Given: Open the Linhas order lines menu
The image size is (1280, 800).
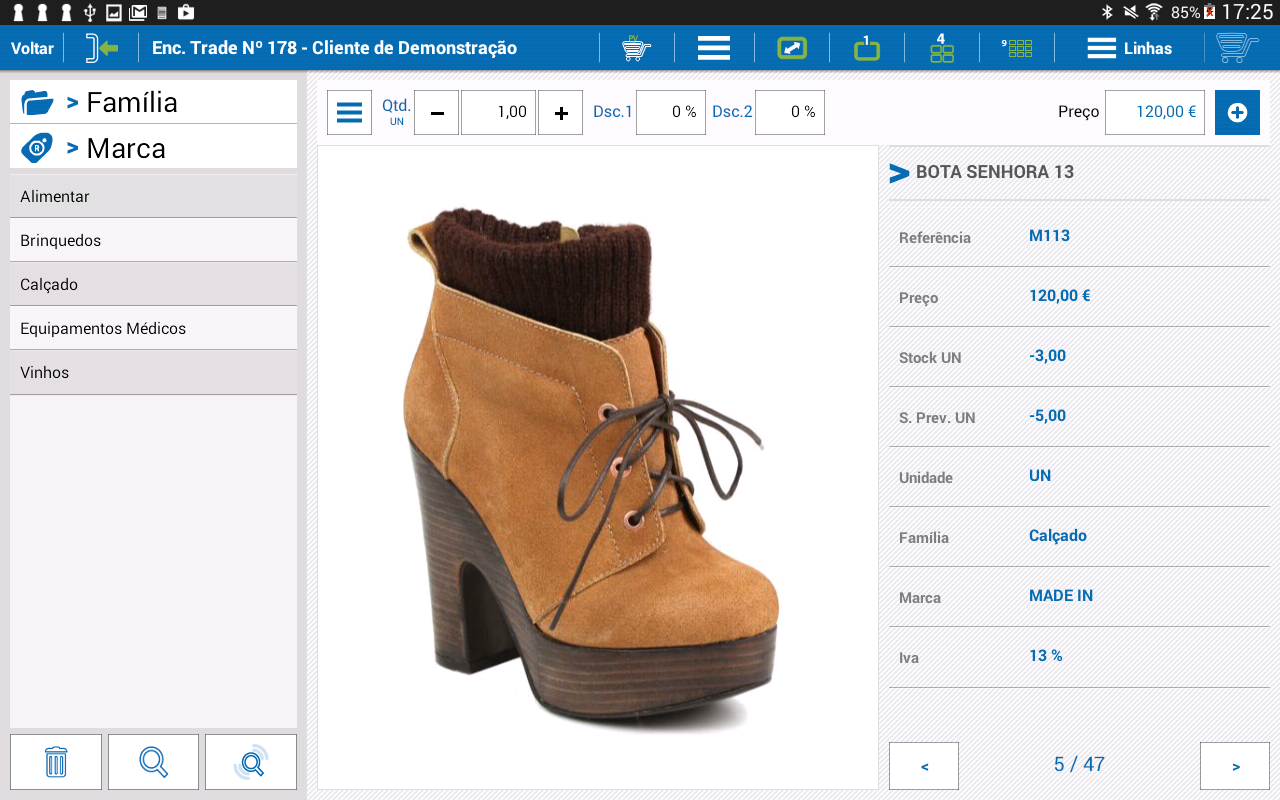Looking at the screenshot, I should (1130, 48).
